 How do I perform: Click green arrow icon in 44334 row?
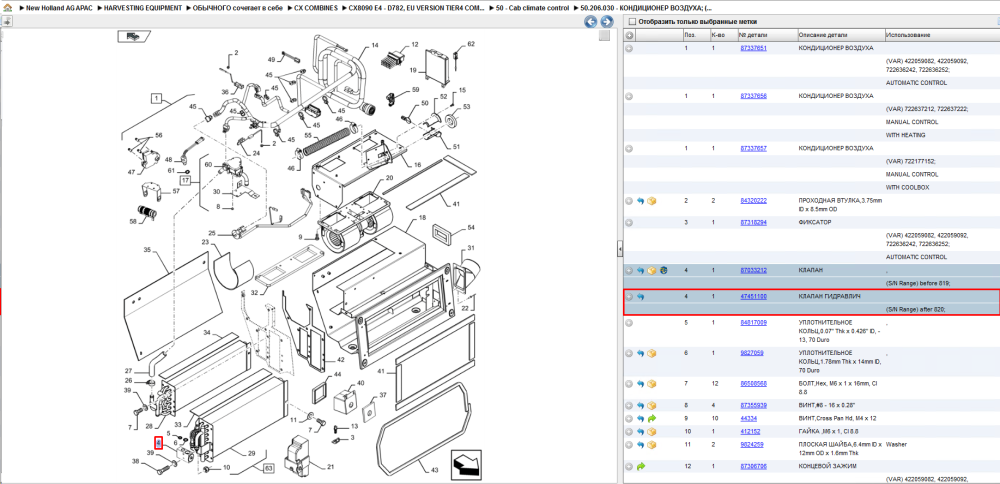point(652,419)
